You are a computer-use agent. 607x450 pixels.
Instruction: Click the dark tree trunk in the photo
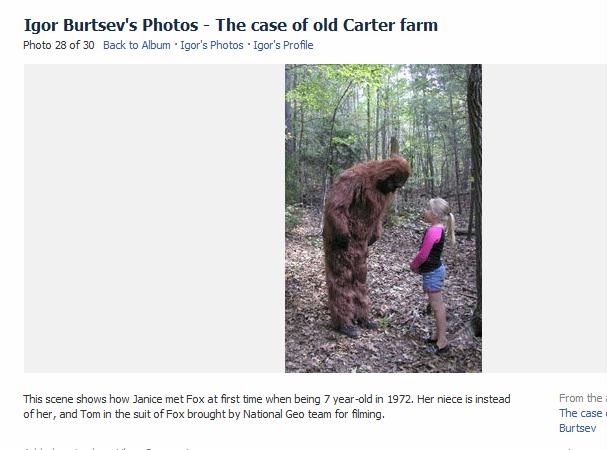475,194
